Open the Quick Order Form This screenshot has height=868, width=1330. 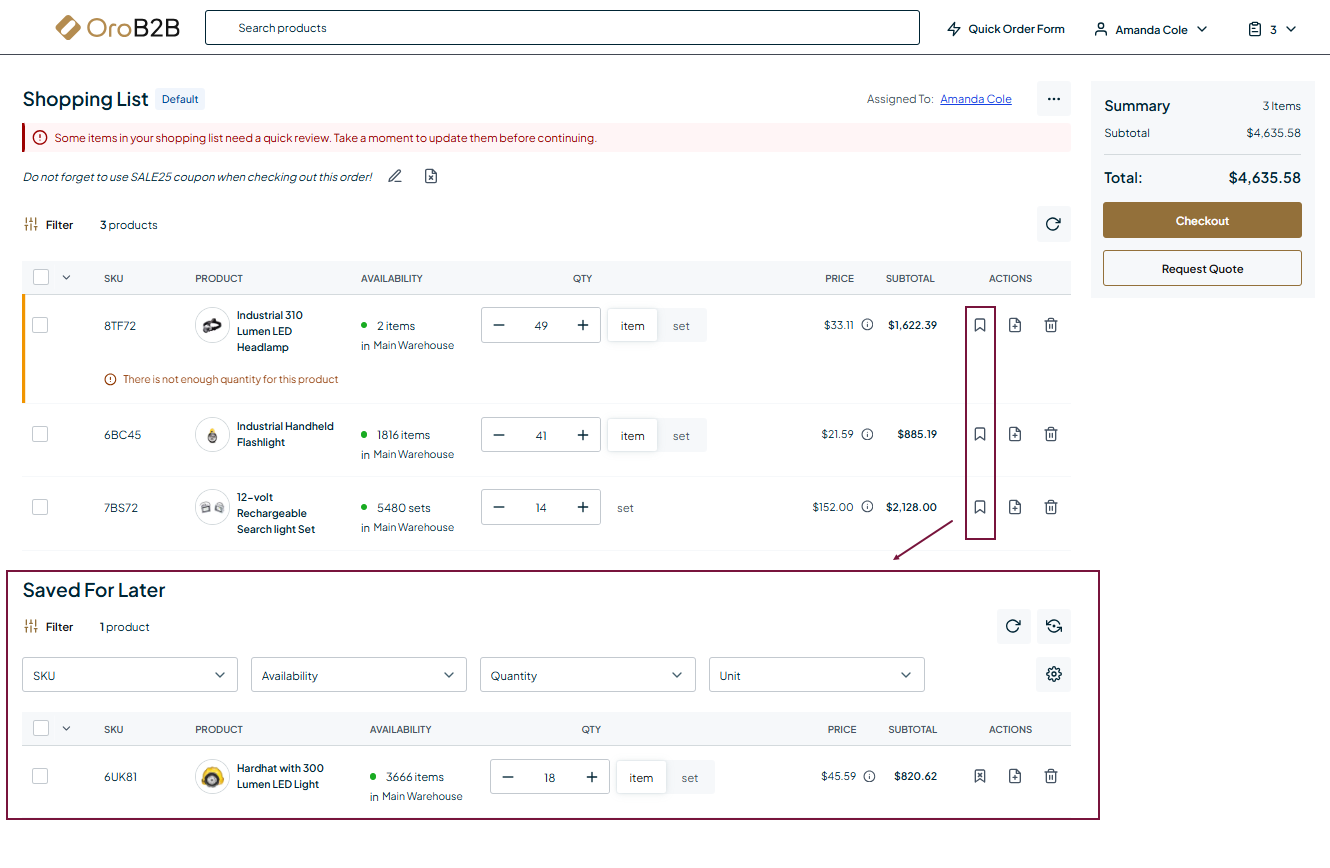tap(1006, 29)
